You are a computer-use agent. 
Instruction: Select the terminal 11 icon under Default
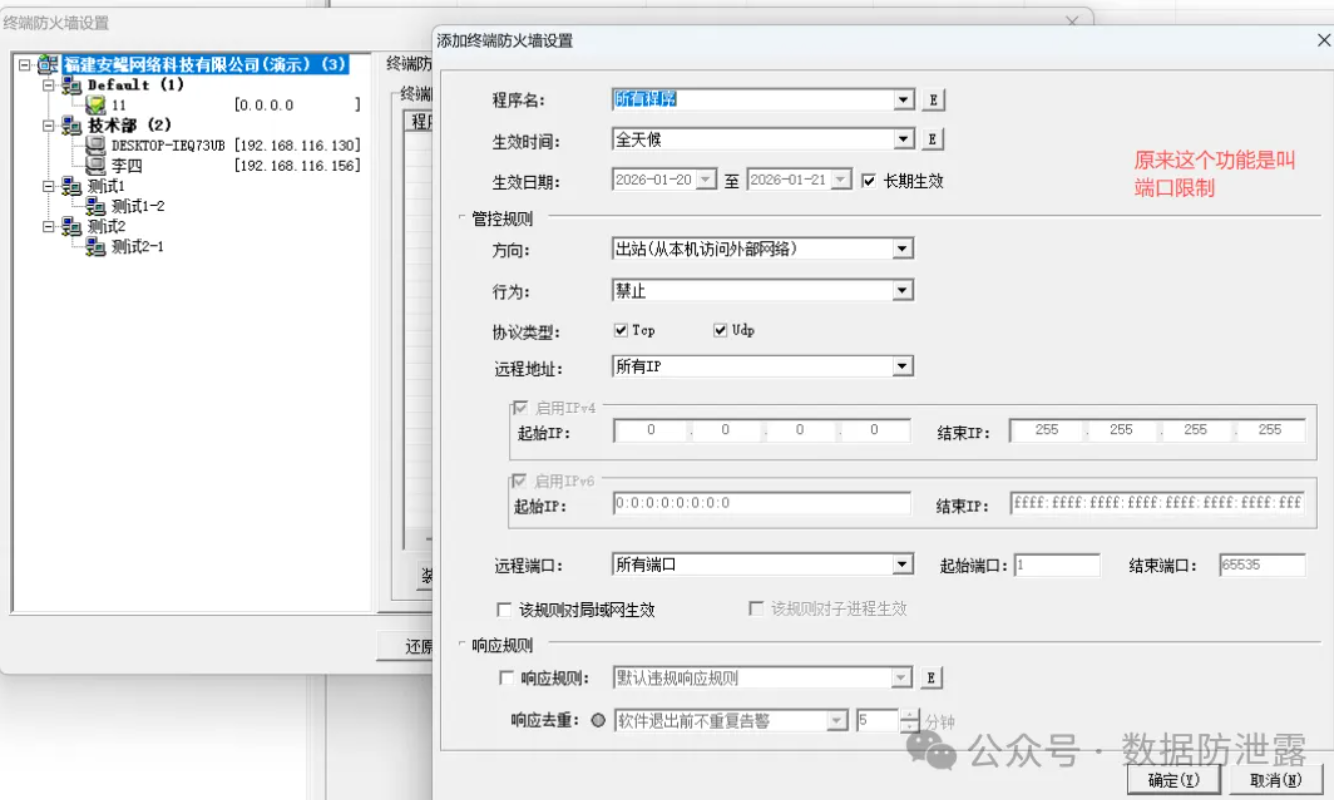(95, 105)
